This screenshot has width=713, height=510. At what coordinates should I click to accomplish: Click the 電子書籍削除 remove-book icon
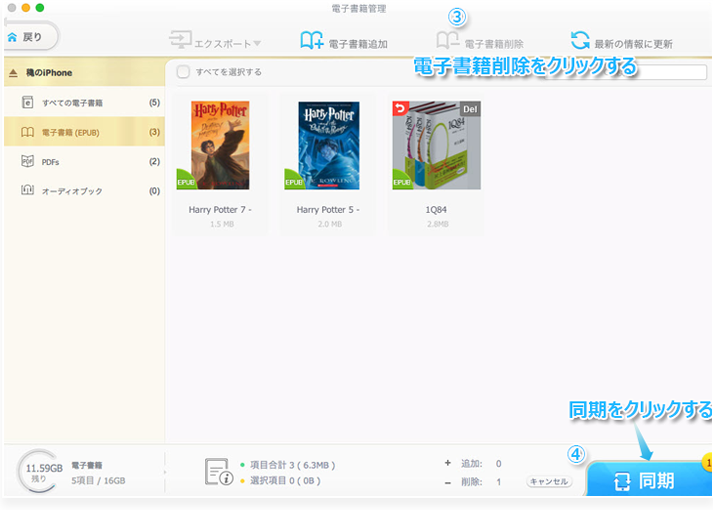447,40
